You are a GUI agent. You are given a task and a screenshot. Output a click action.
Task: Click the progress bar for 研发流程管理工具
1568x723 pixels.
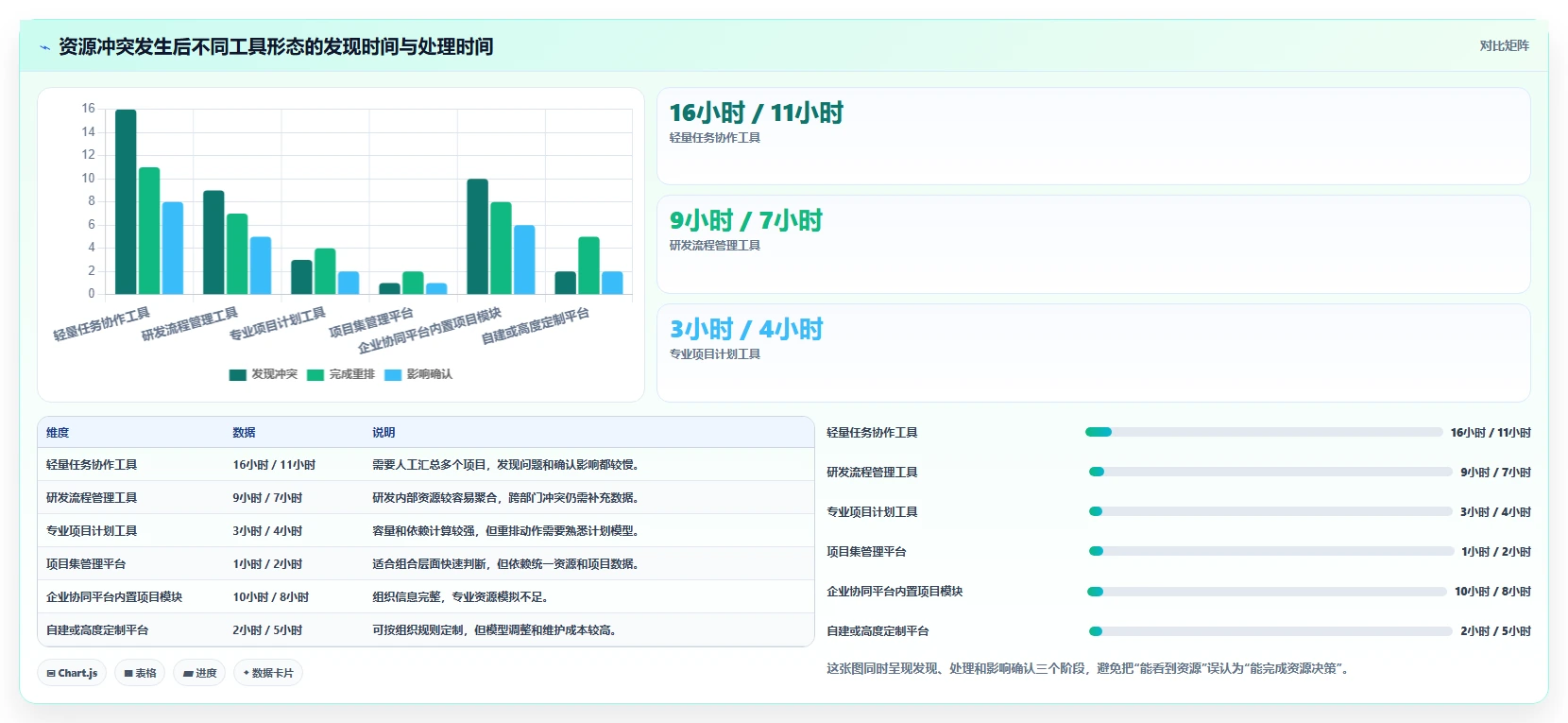[x=1270, y=472]
